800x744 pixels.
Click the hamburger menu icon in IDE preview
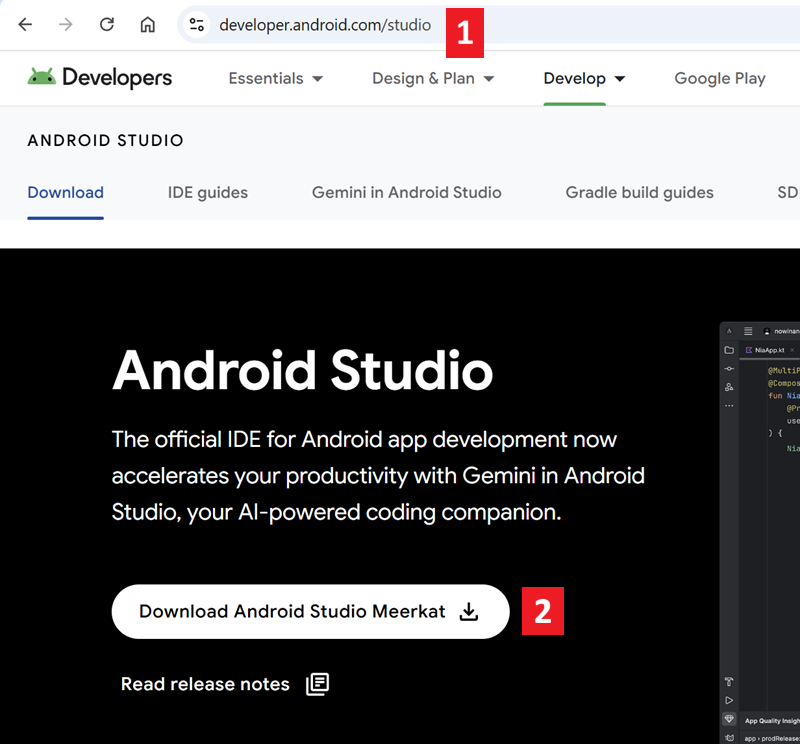pyautogui.click(x=748, y=331)
